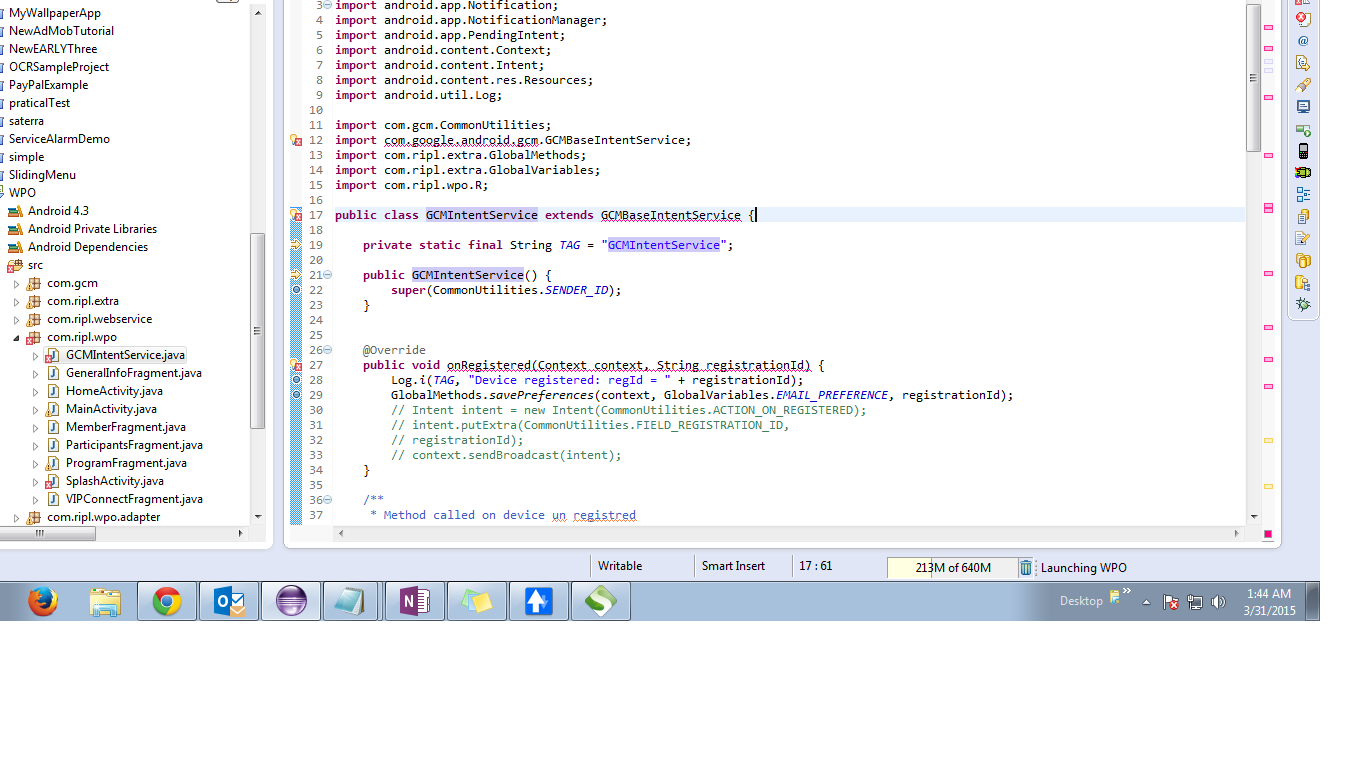Open the Problems view red-x icon
This screenshot has width=1366, height=768.
1303,19
